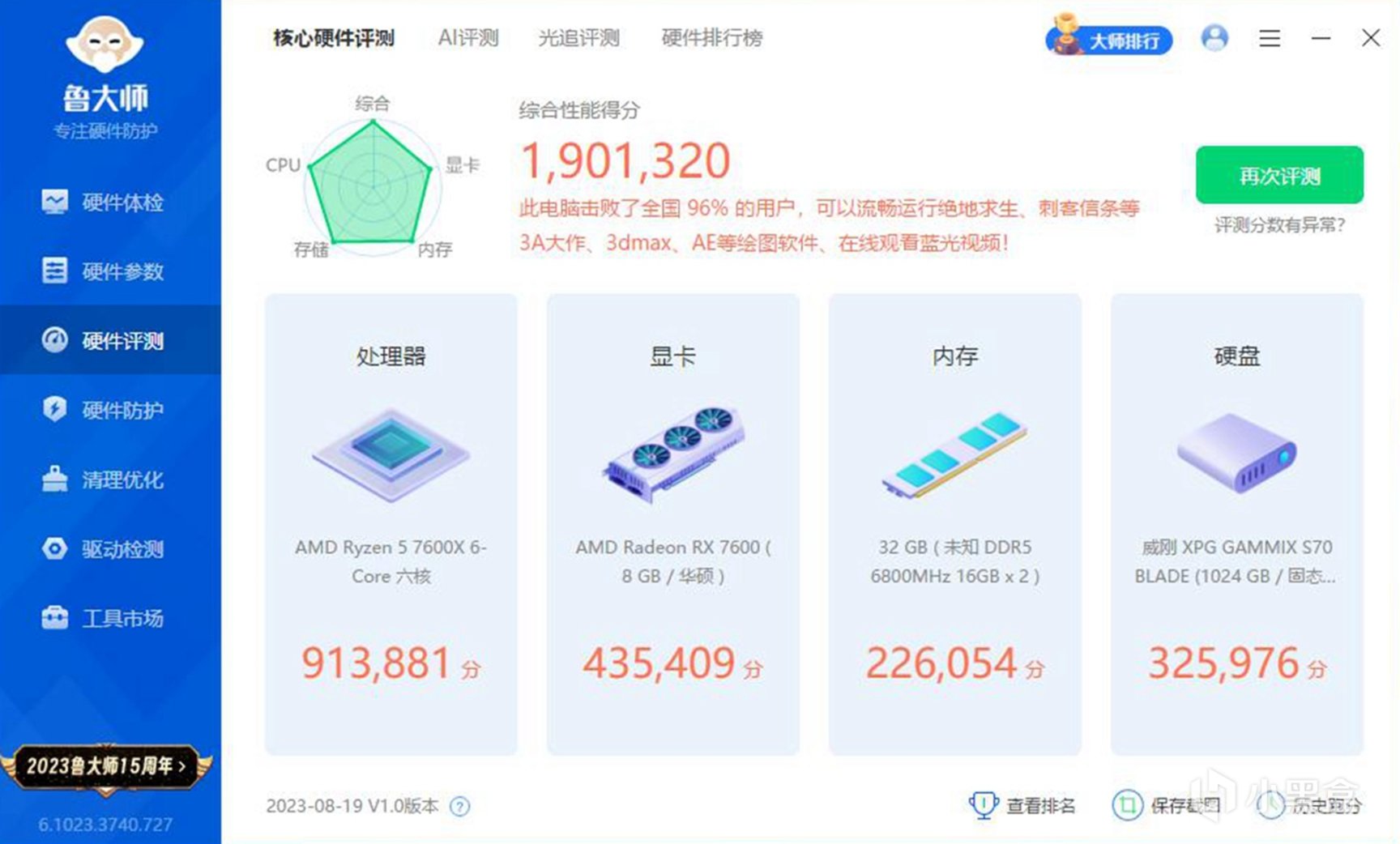Open 硬件体检 from the sidebar

110,202
